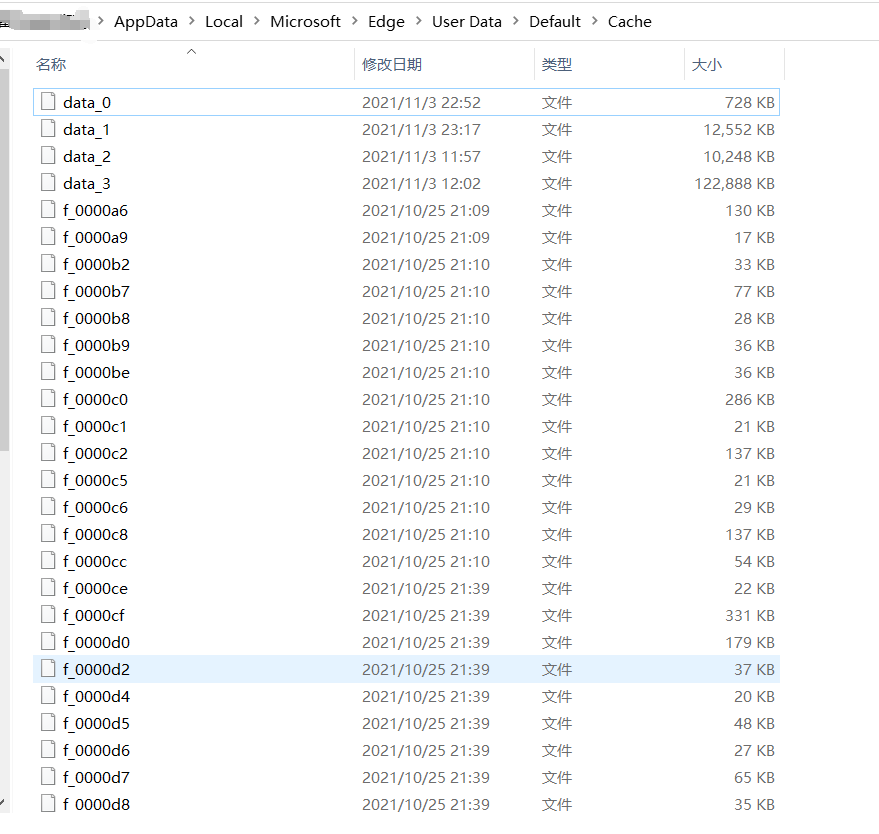
Task: Click the file icon beside data_0
Action: pyautogui.click(x=48, y=101)
